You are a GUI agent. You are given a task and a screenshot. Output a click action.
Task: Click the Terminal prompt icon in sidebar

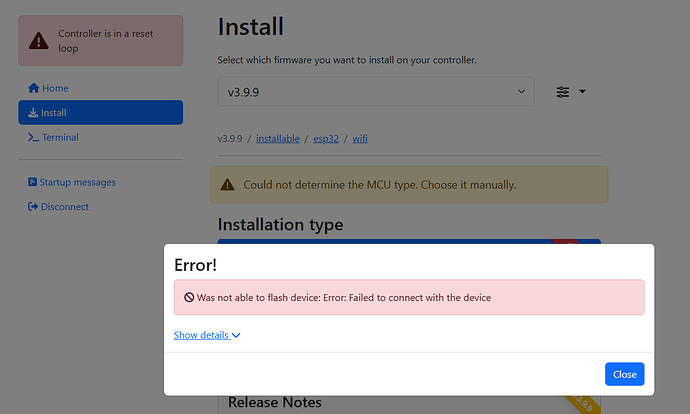click(33, 137)
